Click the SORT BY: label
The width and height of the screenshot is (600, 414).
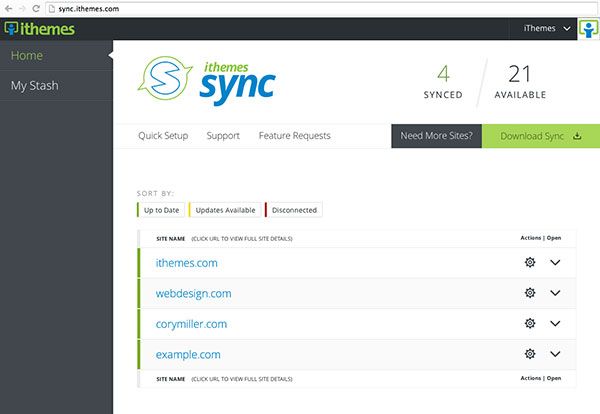tap(155, 194)
